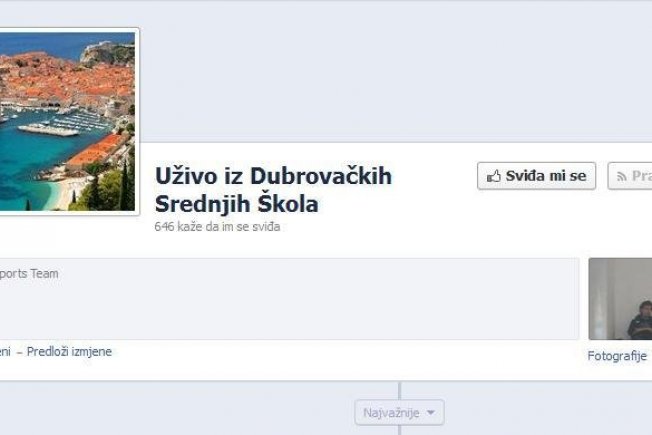Click the empty cover photo area
This screenshot has width=652, height=435.
pos(395,72)
